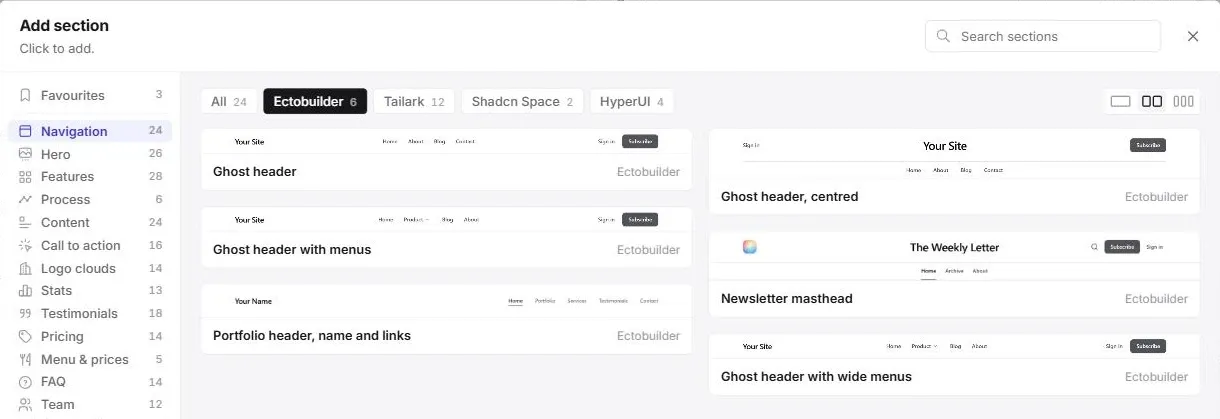Viewport: 1220px width, 419px height.
Task: Click Ectobuilder label on Portfolio header card
Action: pos(648,335)
